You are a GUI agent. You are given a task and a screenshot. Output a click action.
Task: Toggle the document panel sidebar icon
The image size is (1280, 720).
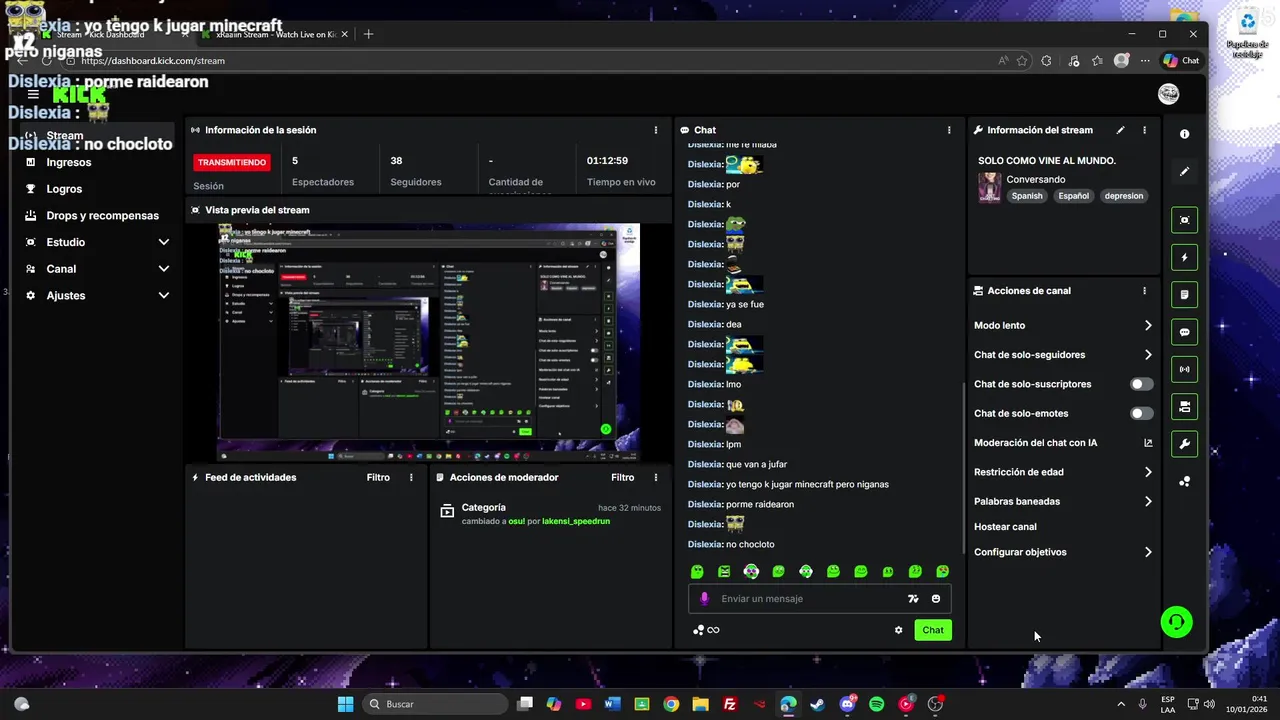(1184, 295)
